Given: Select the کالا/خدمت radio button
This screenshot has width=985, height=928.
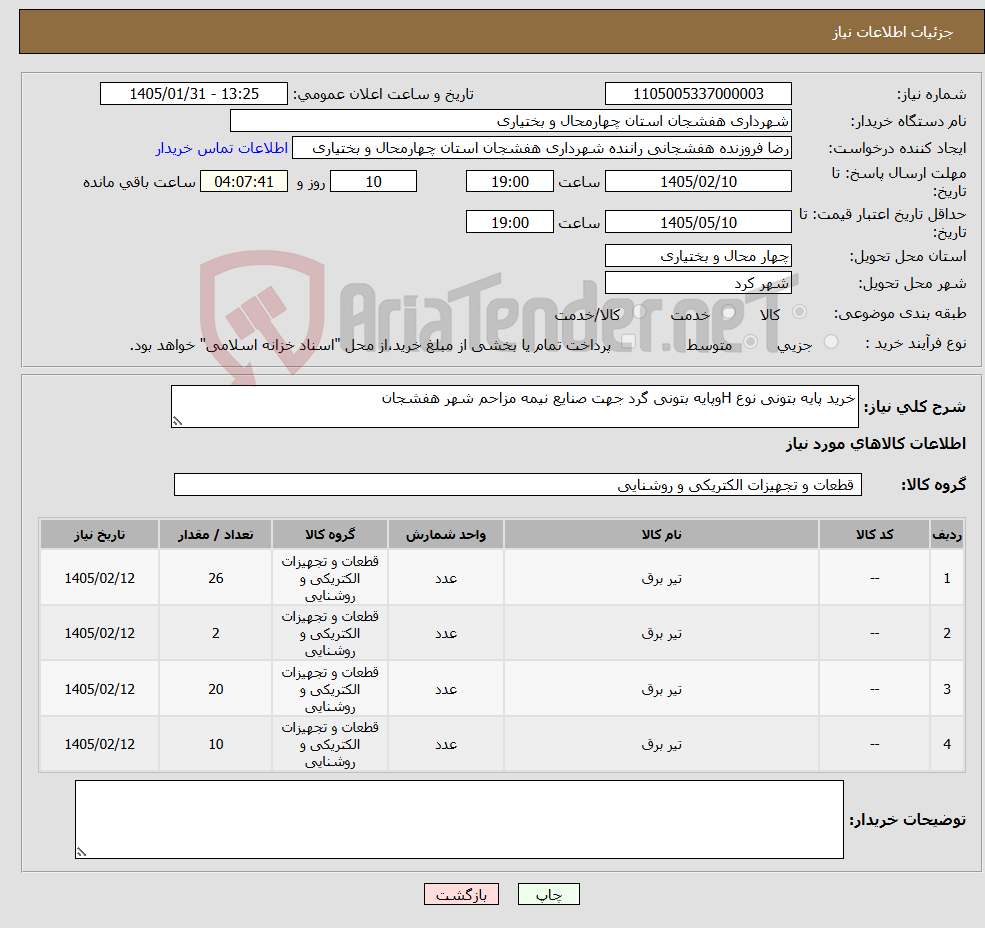Looking at the screenshot, I should 639,312.
